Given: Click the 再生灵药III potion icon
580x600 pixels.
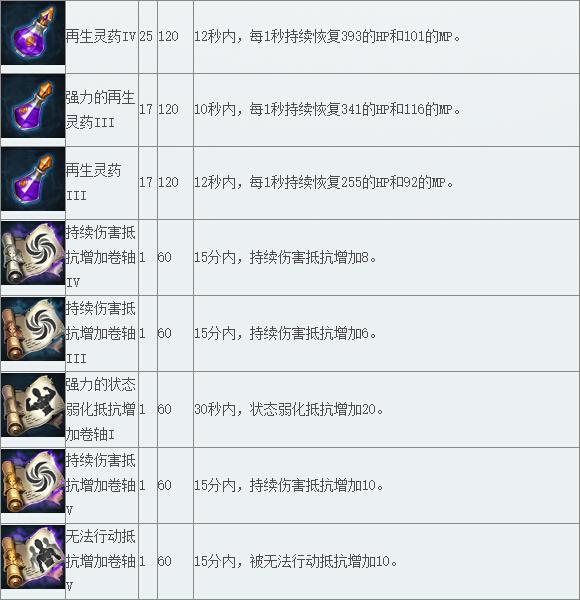Looking at the screenshot, I should click(x=33, y=179).
